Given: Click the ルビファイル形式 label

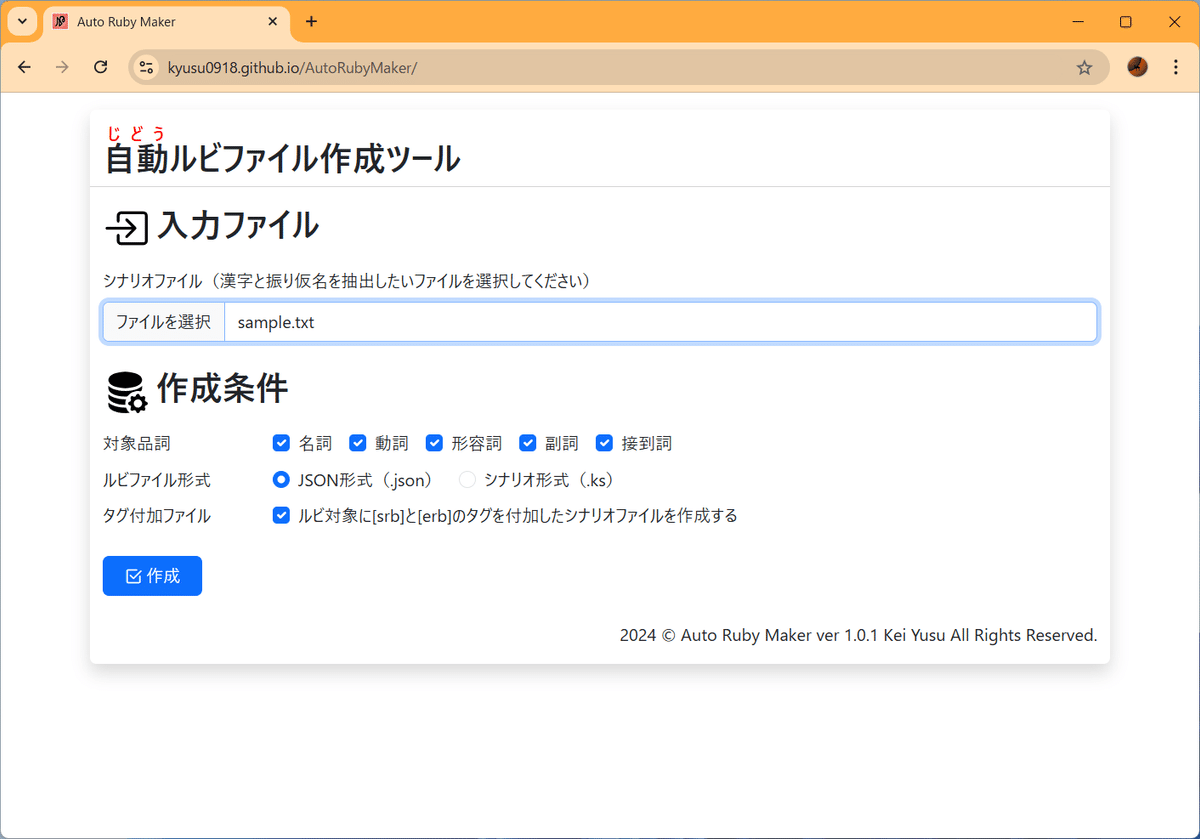Looking at the screenshot, I should 157,480.
